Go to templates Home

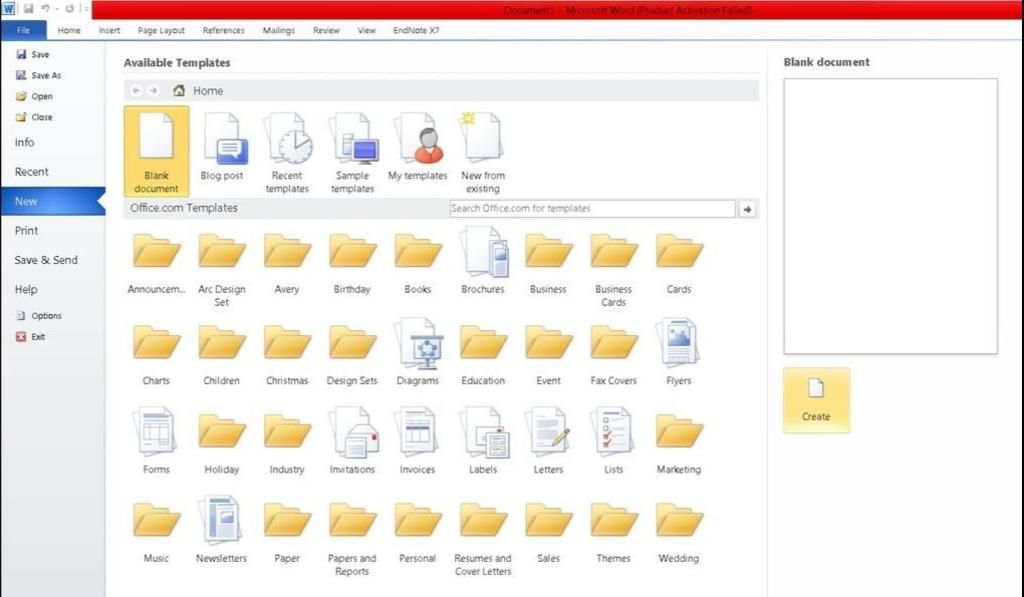(199, 91)
